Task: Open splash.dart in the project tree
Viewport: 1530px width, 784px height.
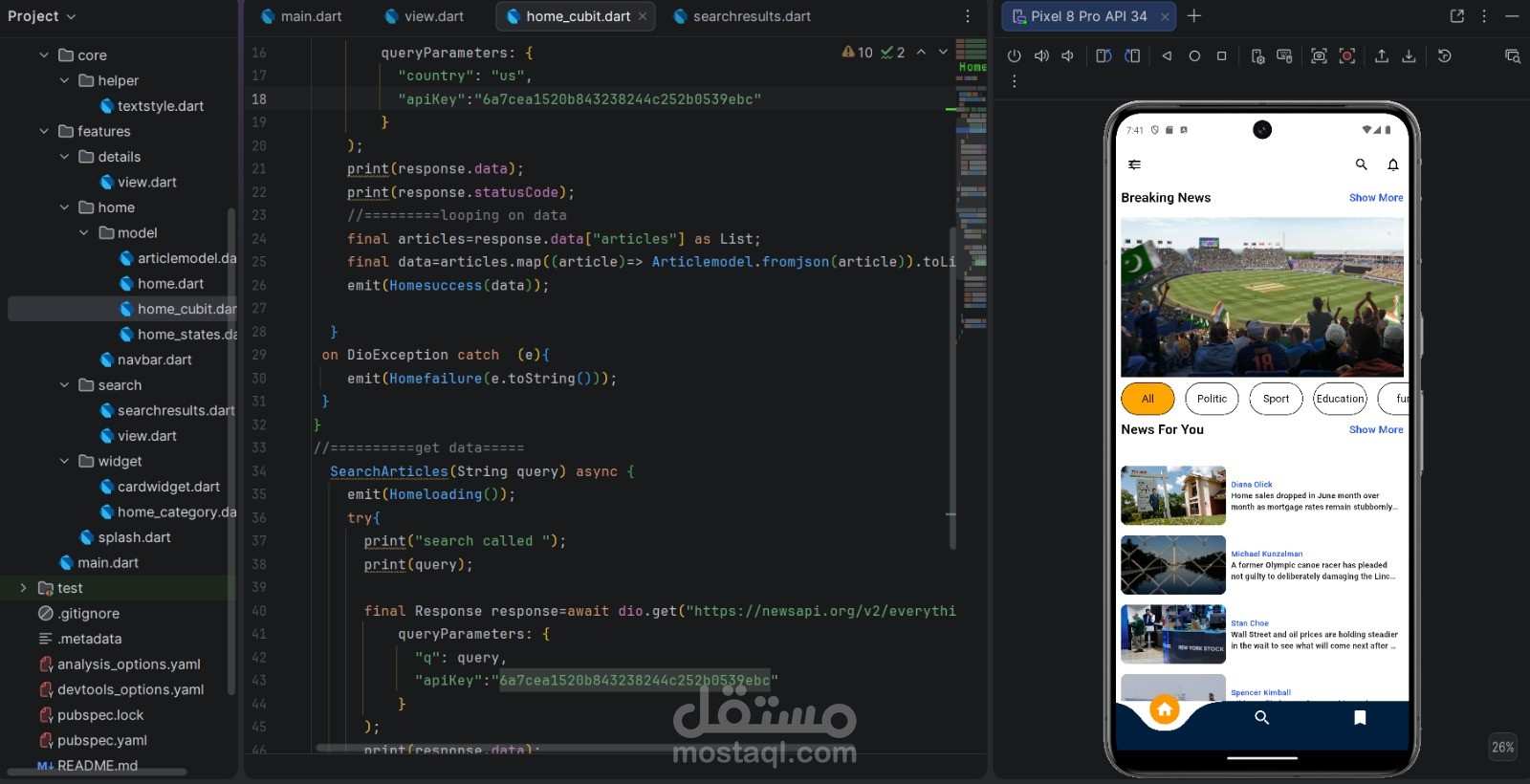Action: click(124, 537)
